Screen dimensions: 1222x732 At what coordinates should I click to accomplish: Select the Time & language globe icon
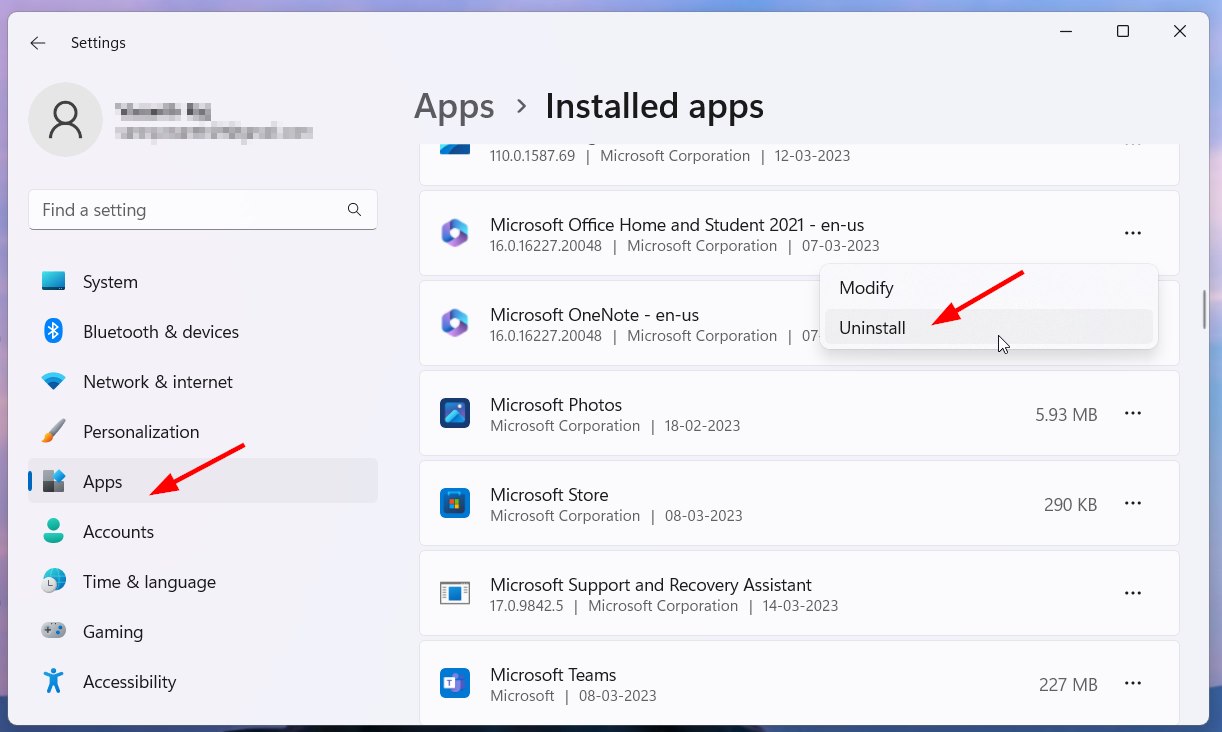point(54,581)
